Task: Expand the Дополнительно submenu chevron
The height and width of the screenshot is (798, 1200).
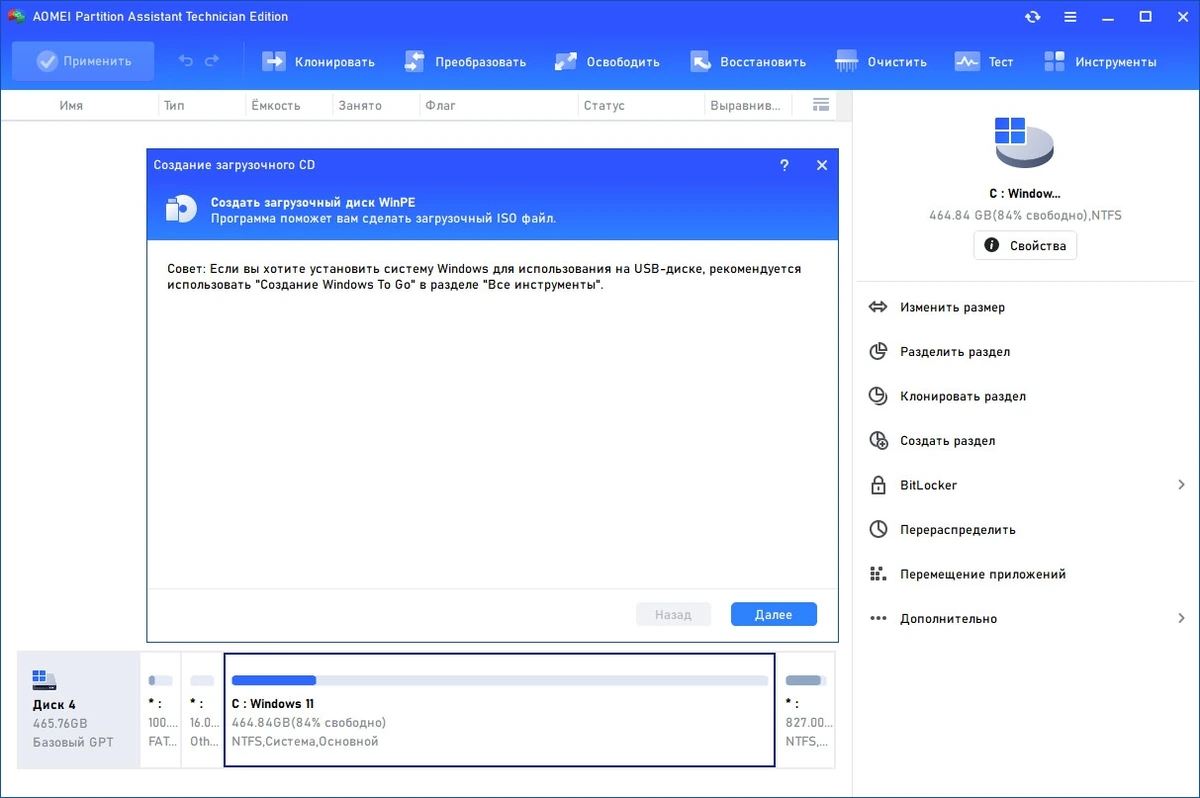Action: click(x=1181, y=618)
